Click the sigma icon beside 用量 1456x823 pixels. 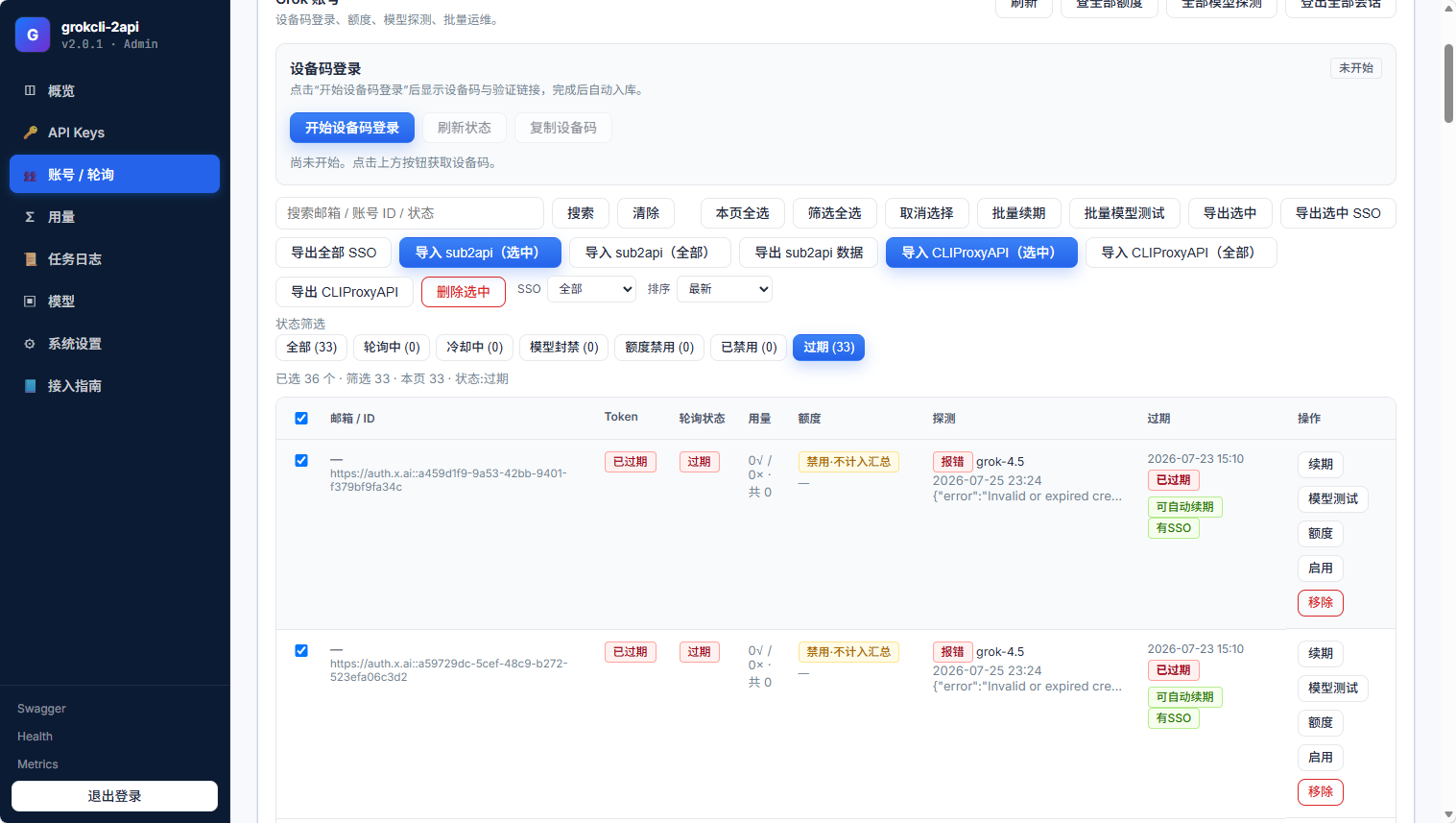pos(30,217)
